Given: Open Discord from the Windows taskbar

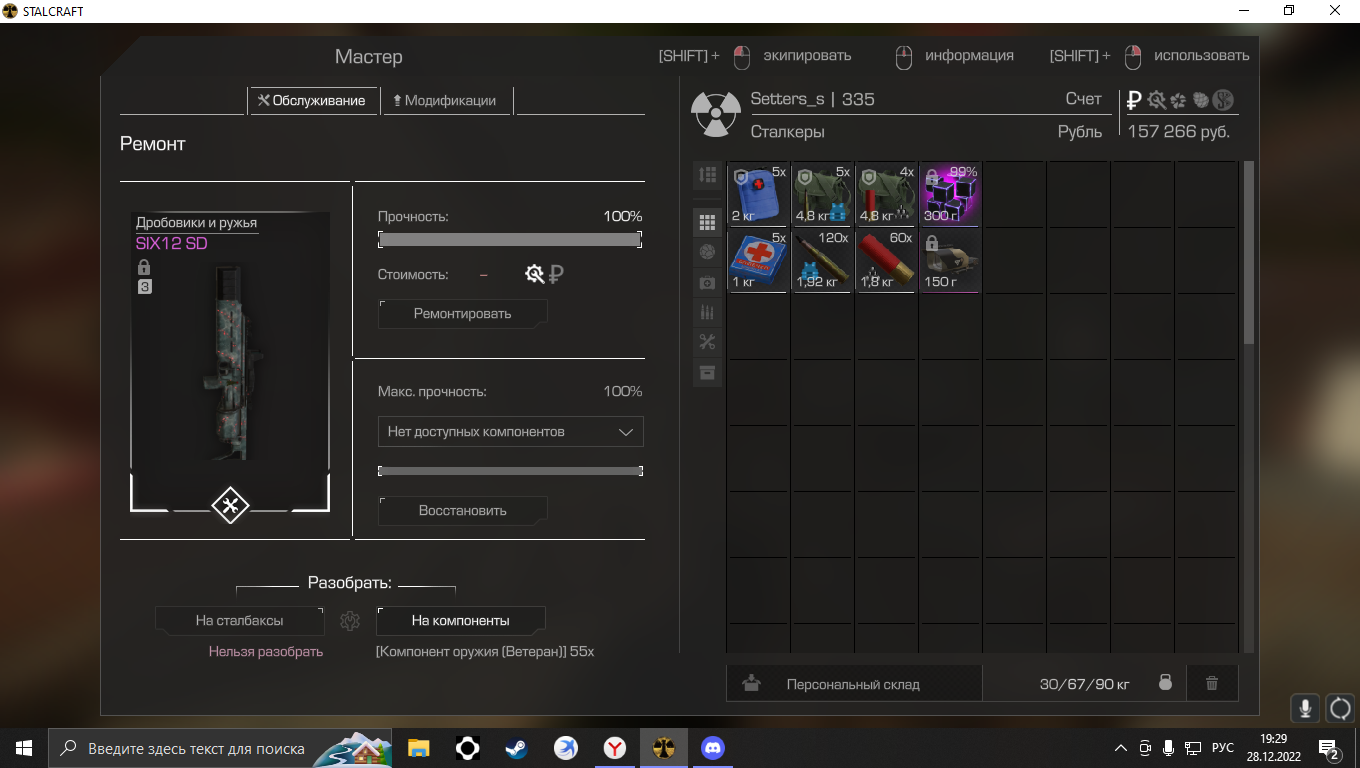Looking at the screenshot, I should 713,748.
